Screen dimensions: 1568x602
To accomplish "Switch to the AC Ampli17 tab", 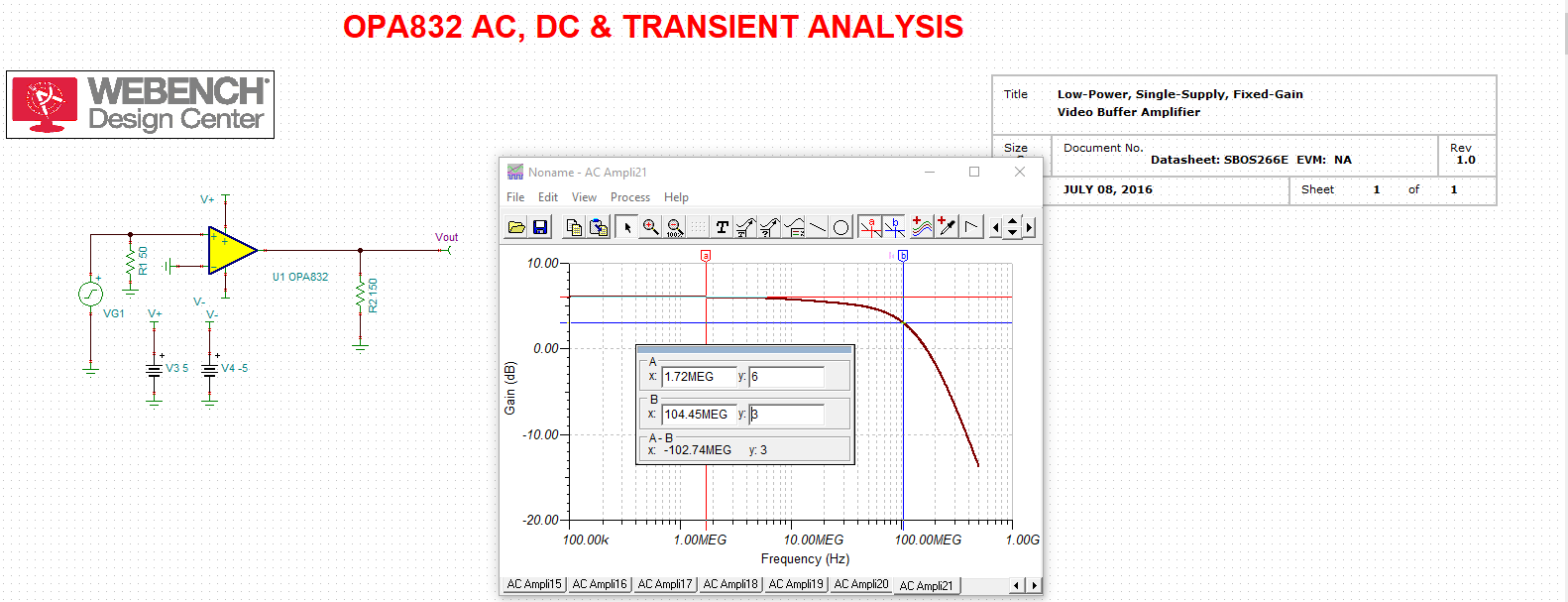I will pyautogui.click(x=665, y=584).
